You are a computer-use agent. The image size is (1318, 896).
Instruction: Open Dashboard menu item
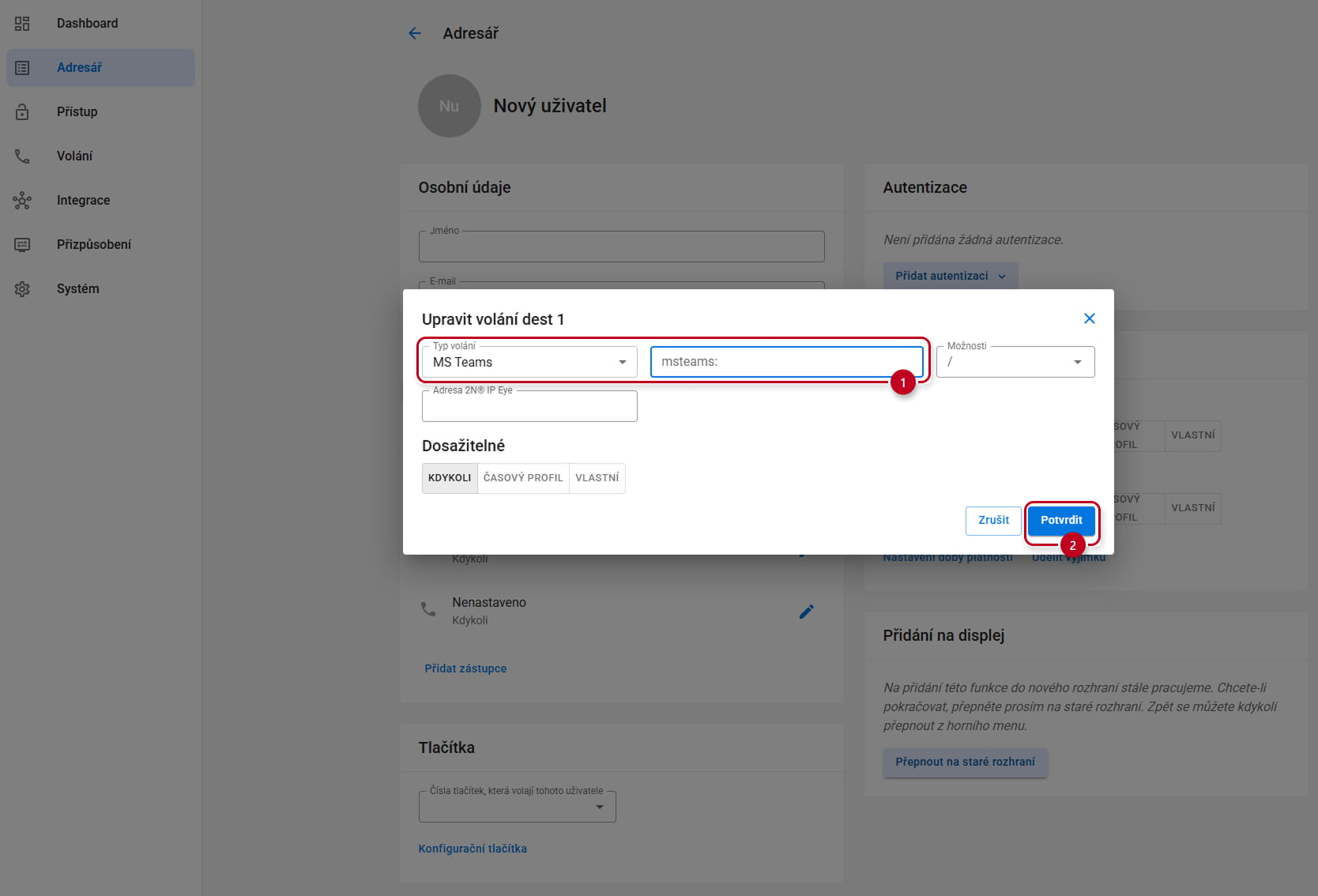pos(100,24)
